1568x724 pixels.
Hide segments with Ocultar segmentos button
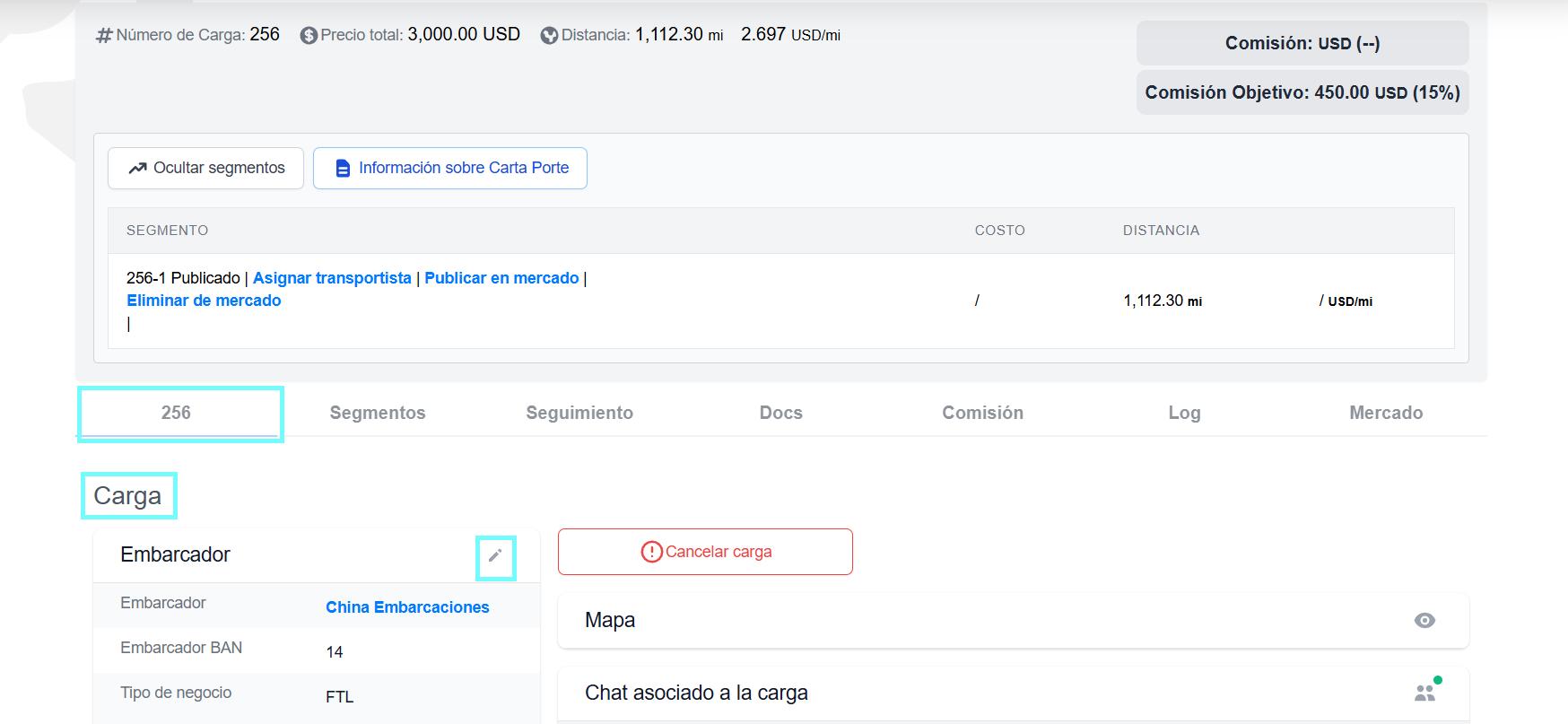pos(205,168)
